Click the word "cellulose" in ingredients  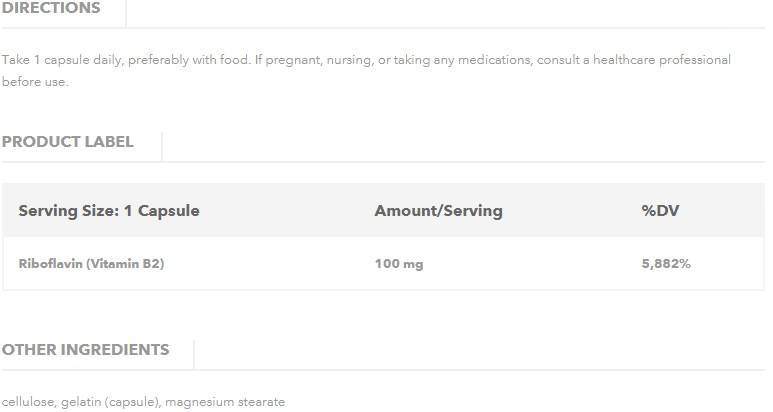28,402
